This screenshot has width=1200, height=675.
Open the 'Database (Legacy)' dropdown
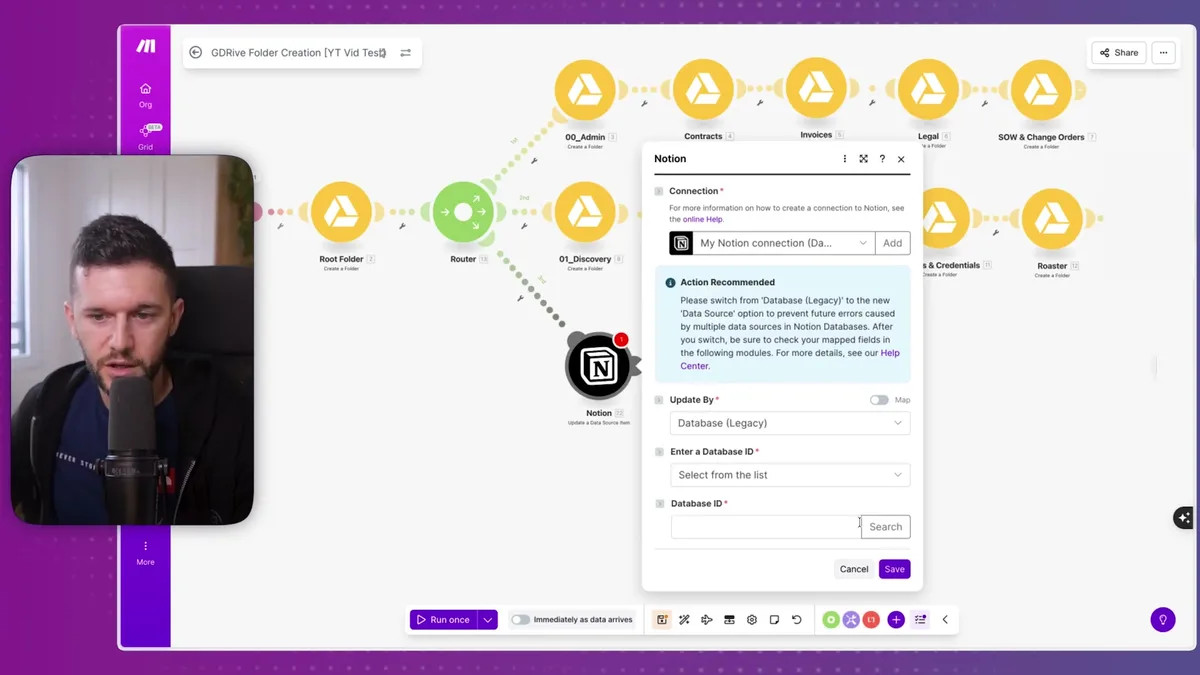789,422
